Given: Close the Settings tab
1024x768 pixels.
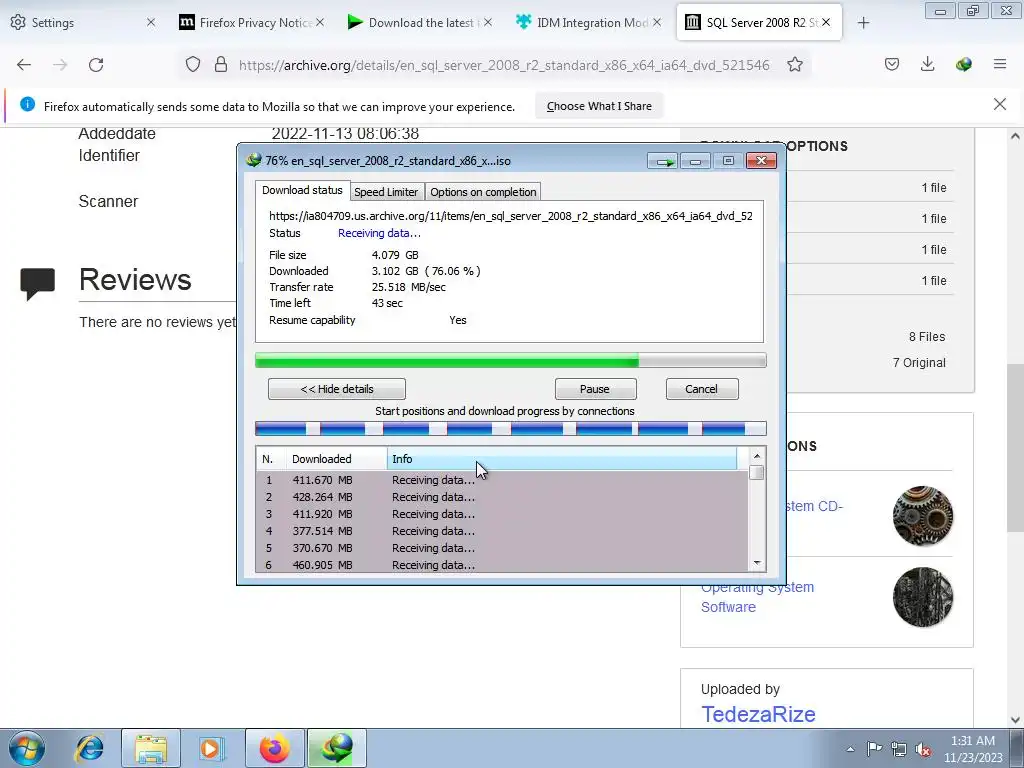Looking at the screenshot, I should 151,22.
